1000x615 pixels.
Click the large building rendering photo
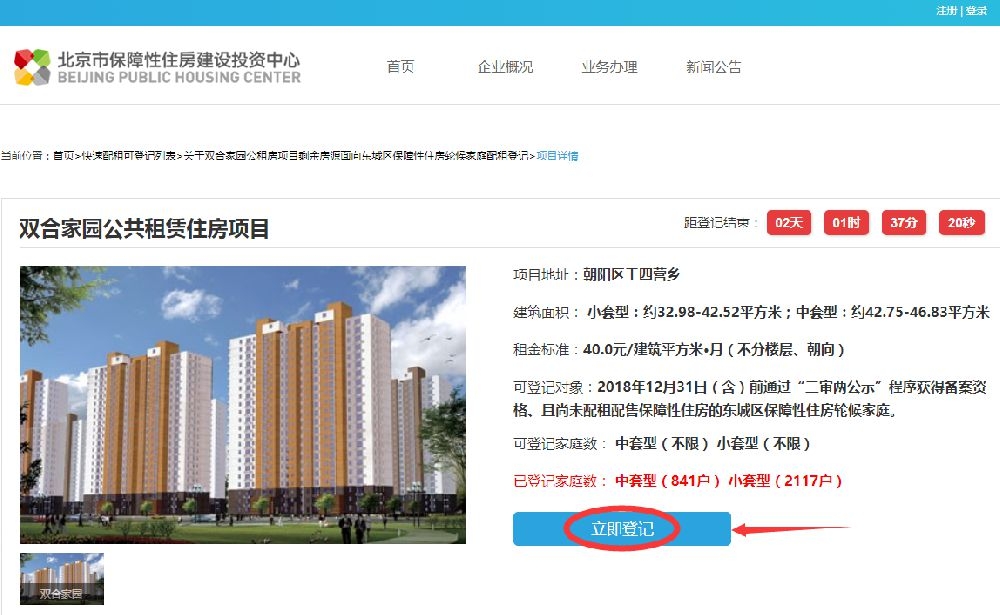click(243, 404)
